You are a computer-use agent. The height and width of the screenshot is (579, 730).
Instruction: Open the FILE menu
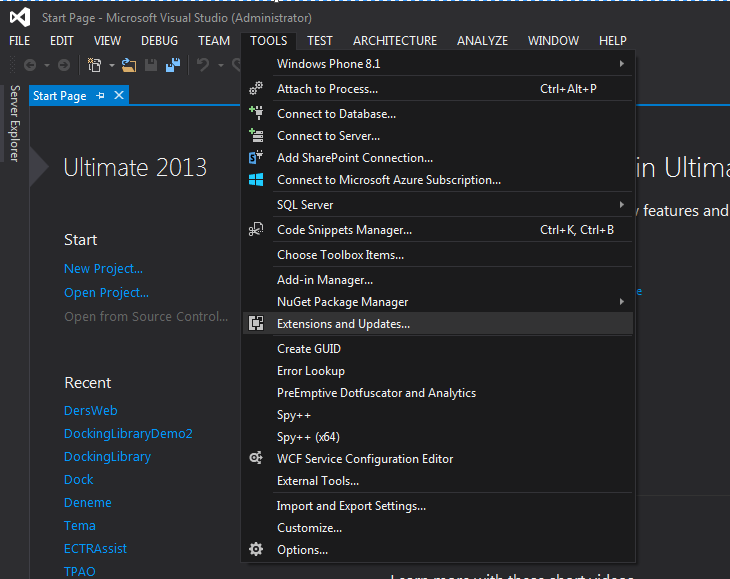(20, 41)
